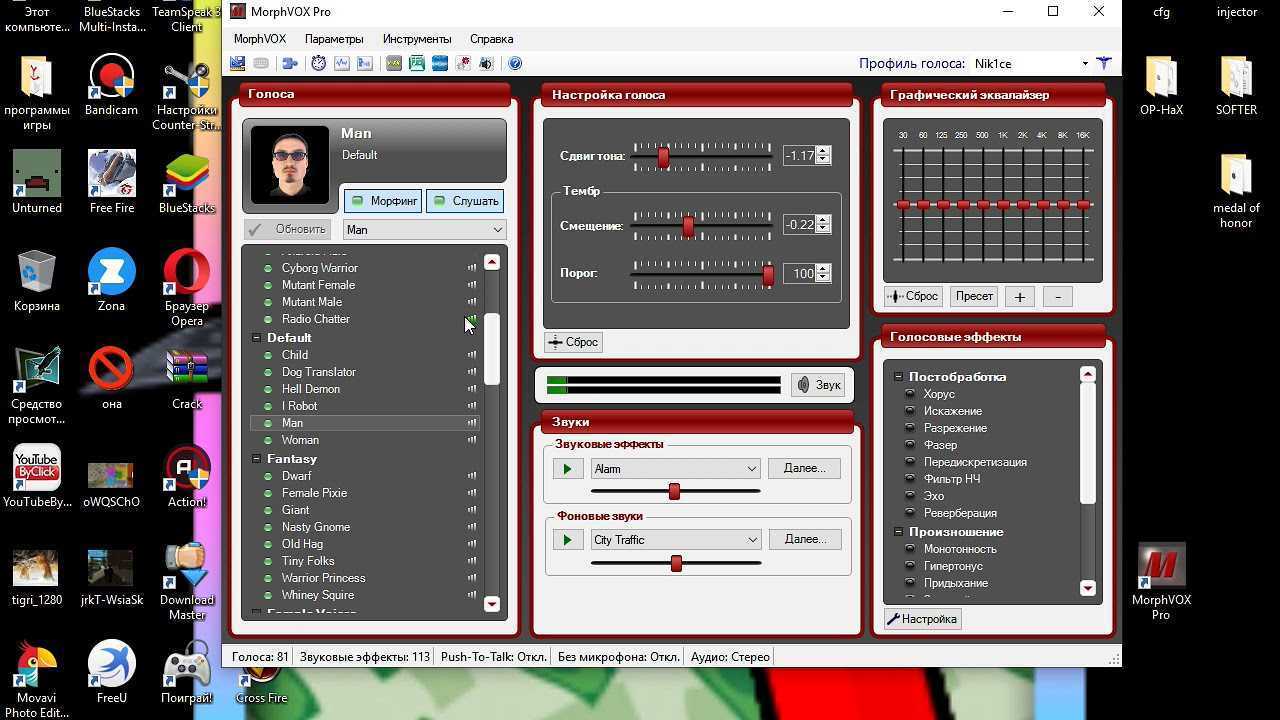Click the green dot beside Hell Demon
The image size is (1280, 720).
pos(268,389)
